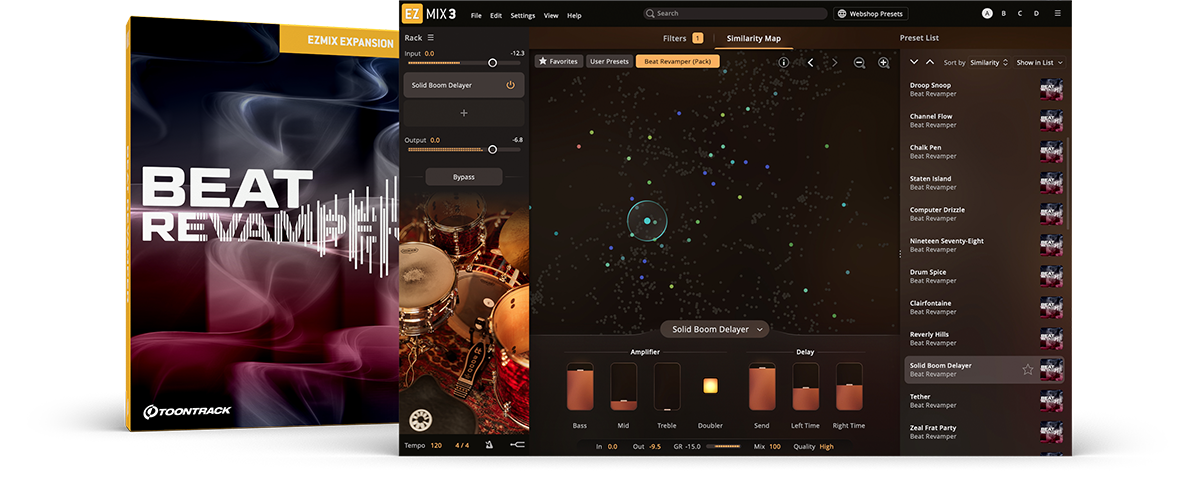Click the metronome icon next to the tempo
This screenshot has height=488, width=1200.
coord(489,445)
